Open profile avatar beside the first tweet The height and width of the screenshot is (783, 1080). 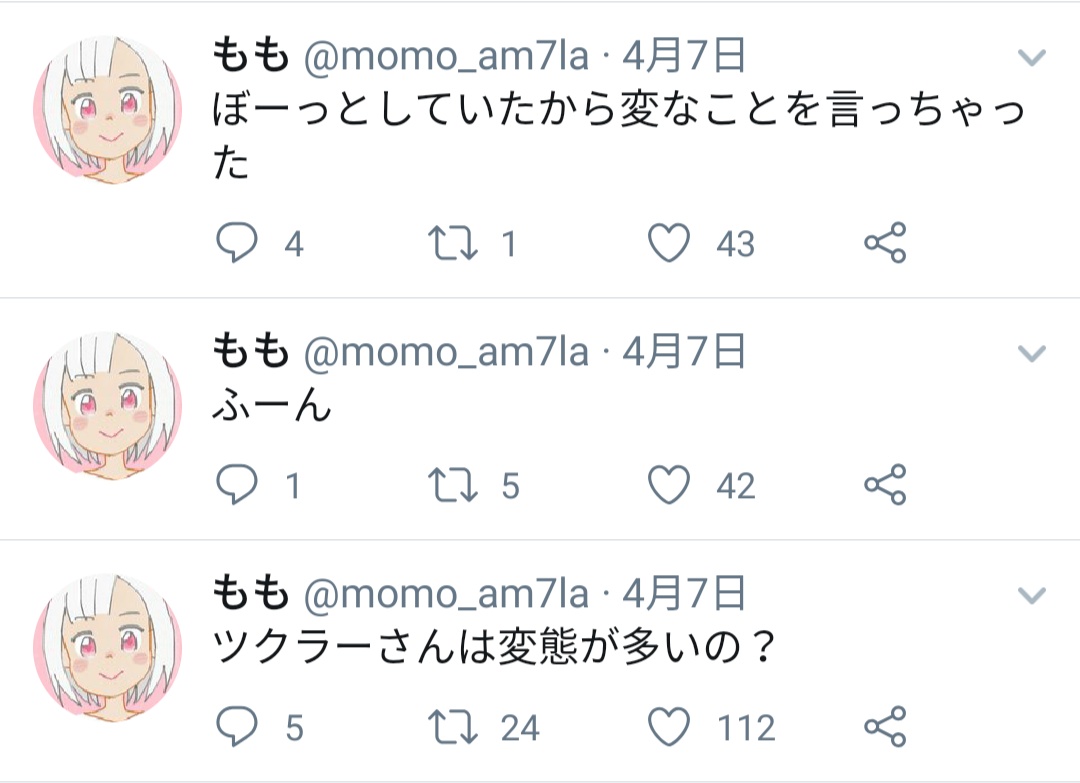[108, 110]
